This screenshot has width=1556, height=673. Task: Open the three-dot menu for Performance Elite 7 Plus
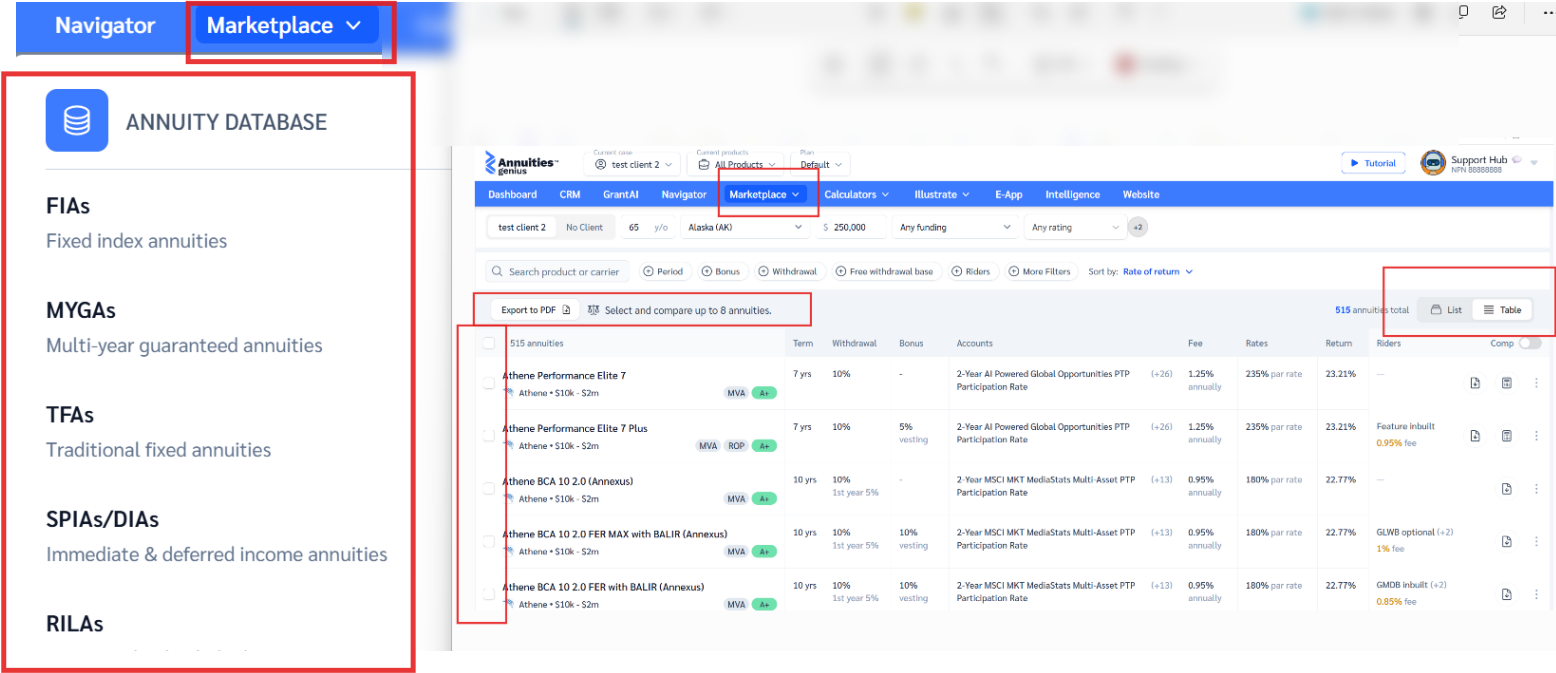(x=1536, y=435)
